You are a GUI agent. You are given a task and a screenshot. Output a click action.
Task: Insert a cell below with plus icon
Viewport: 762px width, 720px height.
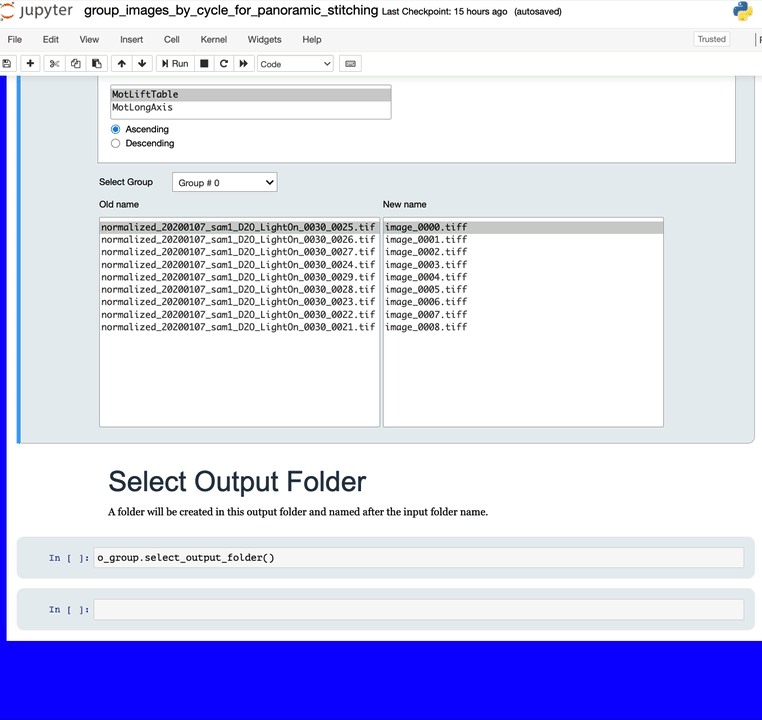pyautogui.click(x=31, y=64)
